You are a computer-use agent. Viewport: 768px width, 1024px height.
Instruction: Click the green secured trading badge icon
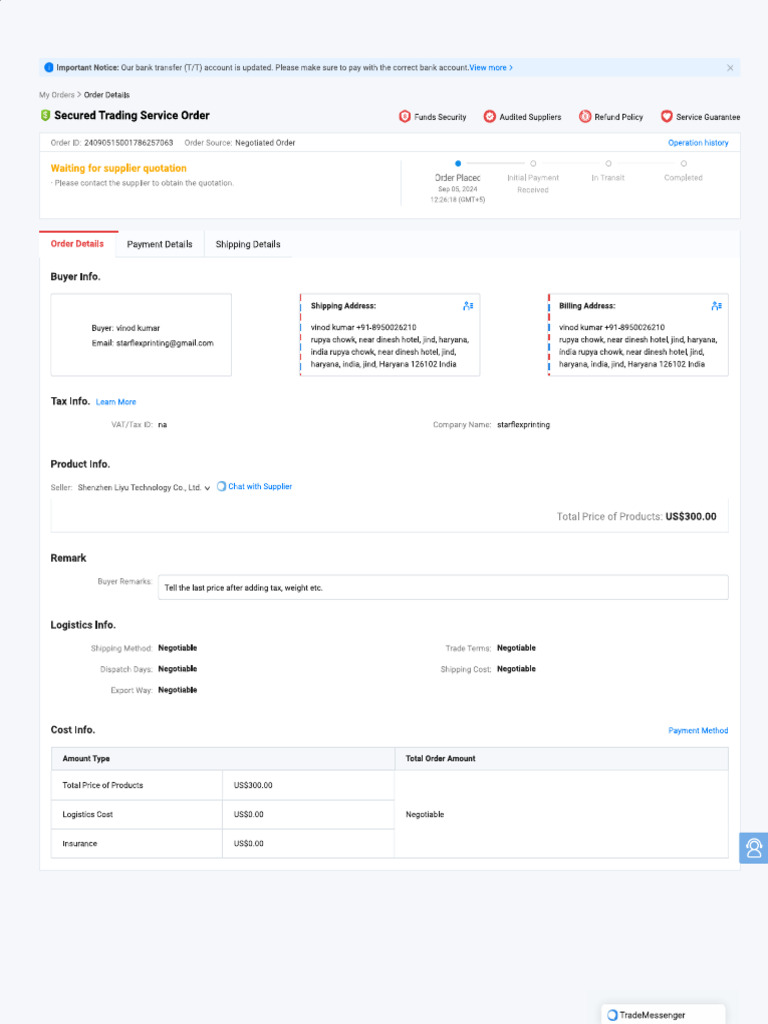click(x=46, y=116)
